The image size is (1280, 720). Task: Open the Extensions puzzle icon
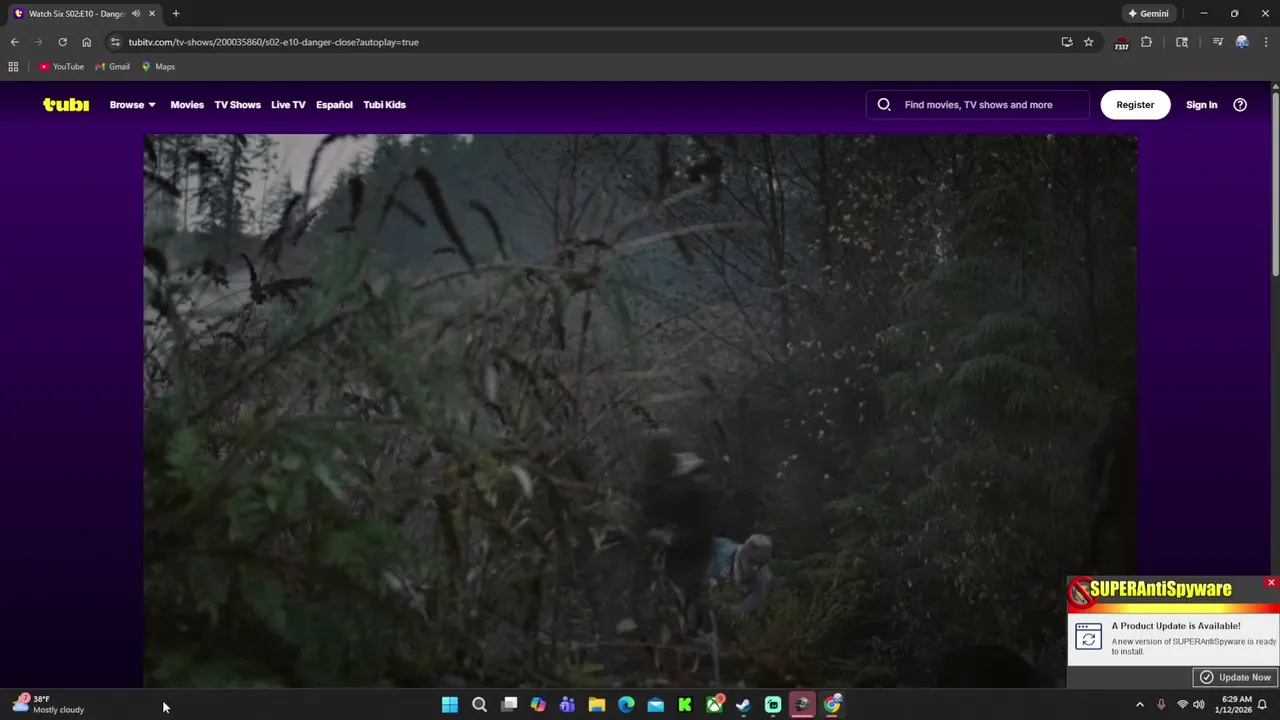[x=1146, y=42]
